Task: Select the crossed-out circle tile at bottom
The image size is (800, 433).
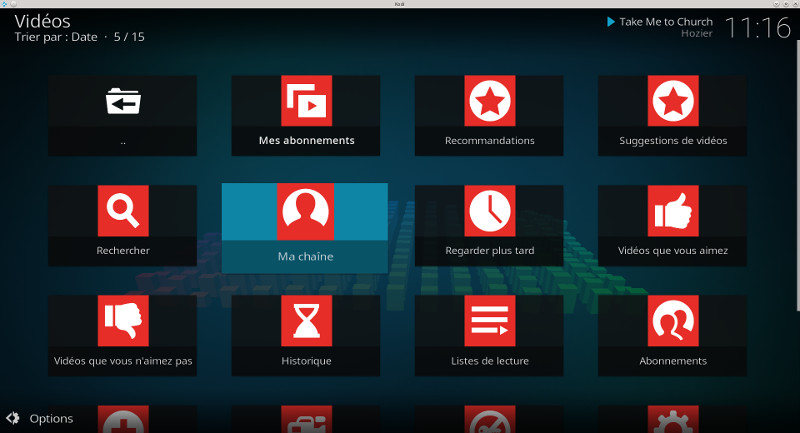Action: (x=489, y=420)
